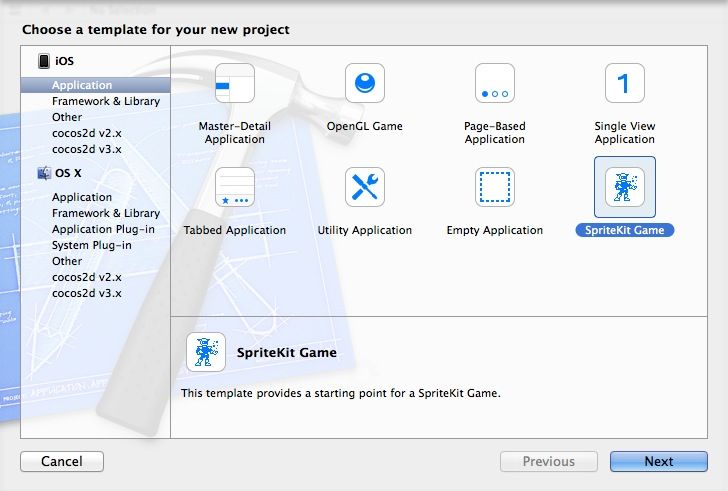Click the Utility Application label
This screenshot has height=491, width=728.
click(x=365, y=230)
